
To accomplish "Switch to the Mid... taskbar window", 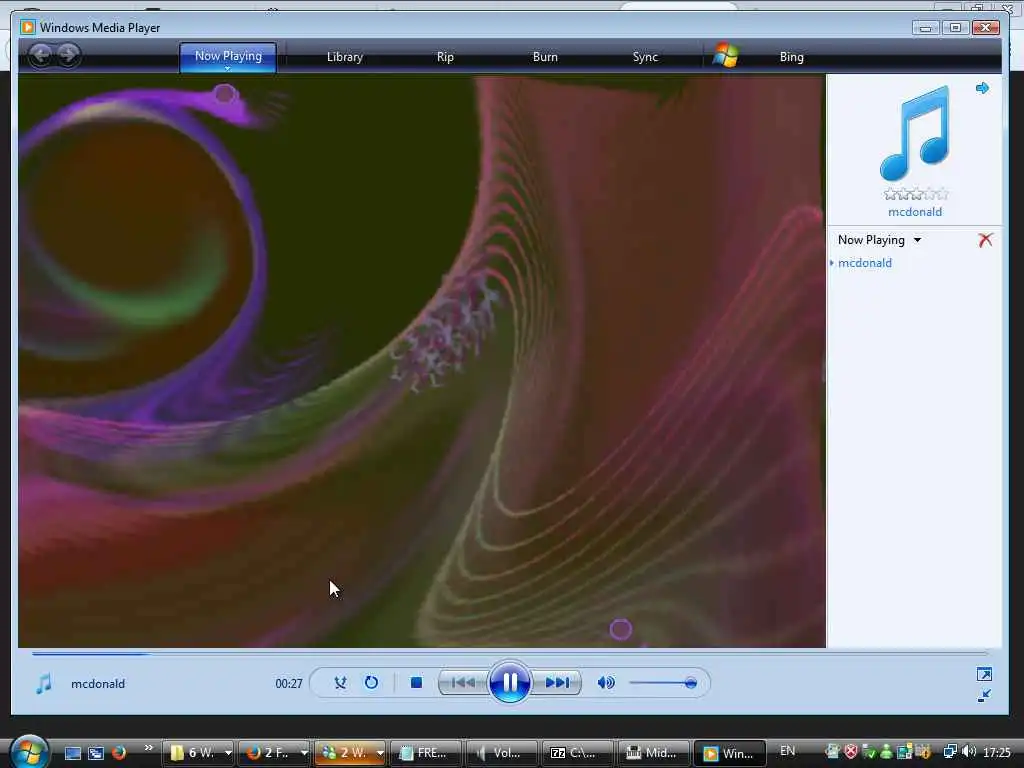I will pyautogui.click(x=652, y=753).
